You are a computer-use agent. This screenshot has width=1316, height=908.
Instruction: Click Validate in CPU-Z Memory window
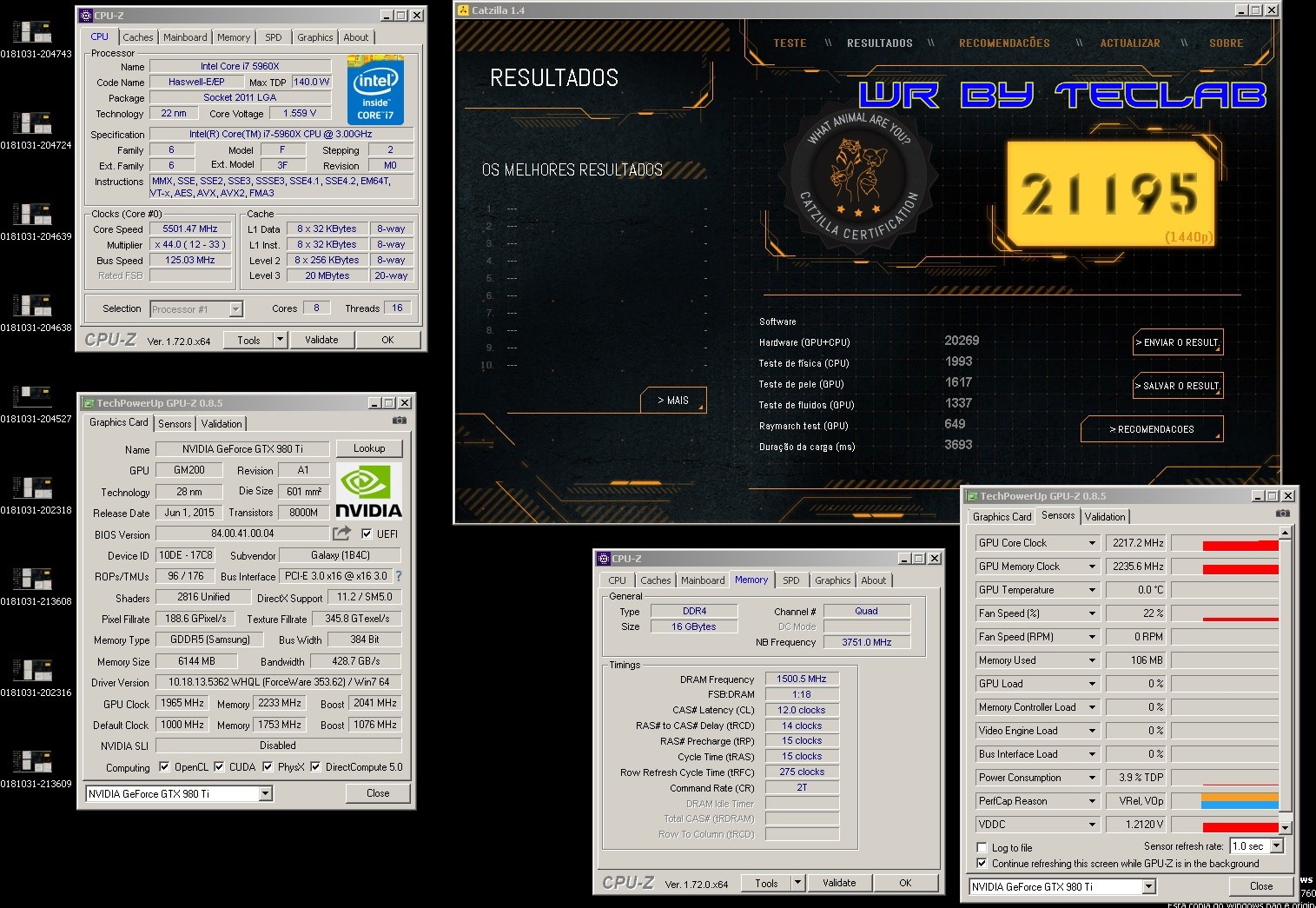tap(839, 883)
